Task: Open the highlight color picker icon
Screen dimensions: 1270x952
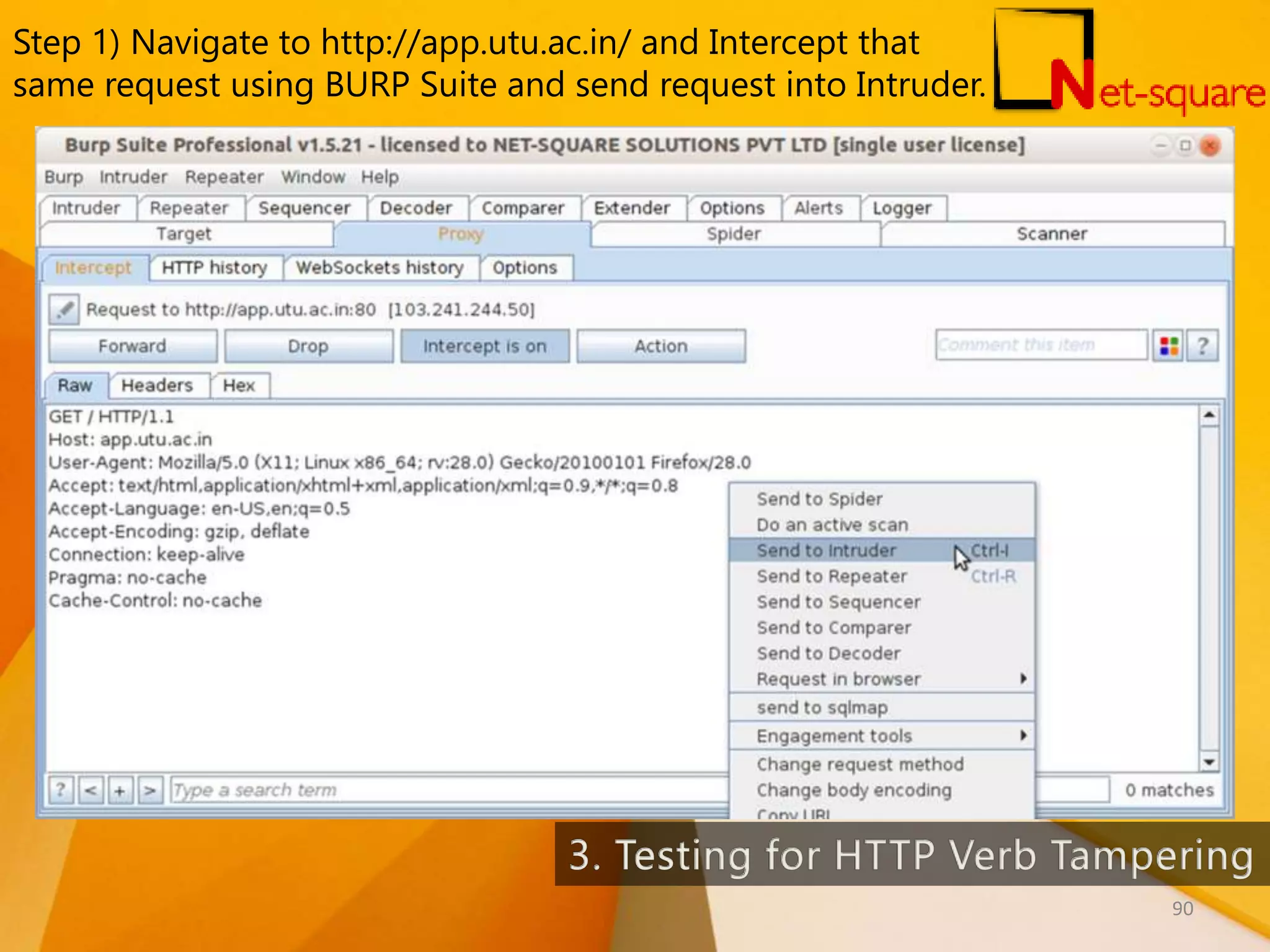Action: [x=1168, y=345]
